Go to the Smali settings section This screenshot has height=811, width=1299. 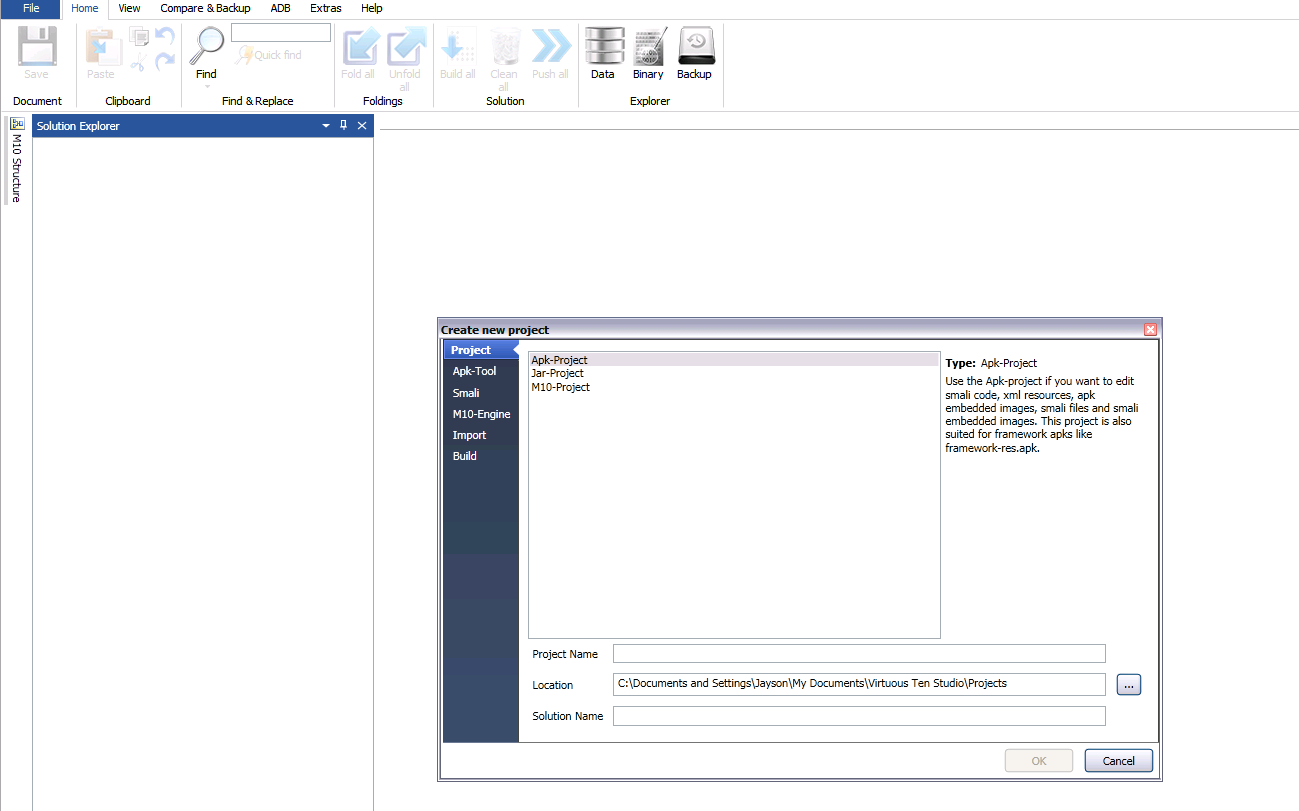[466, 393]
